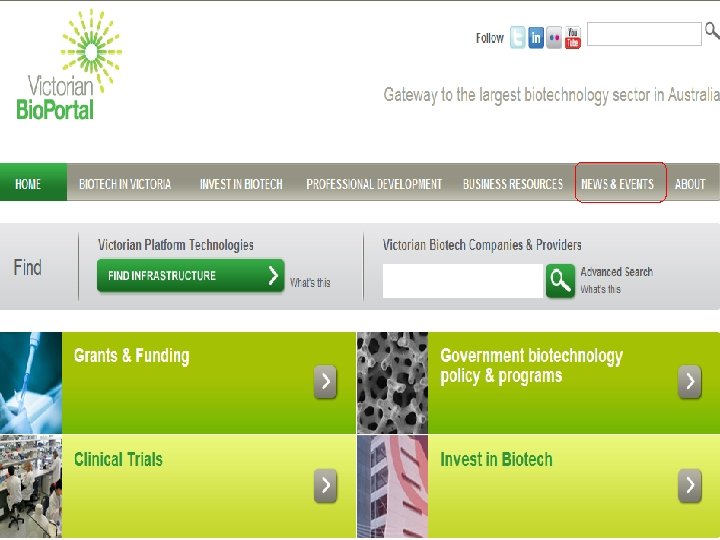Click What's this next to Find Infrastructure
The width and height of the screenshot is (720, 540).
[x=310, y=282]
